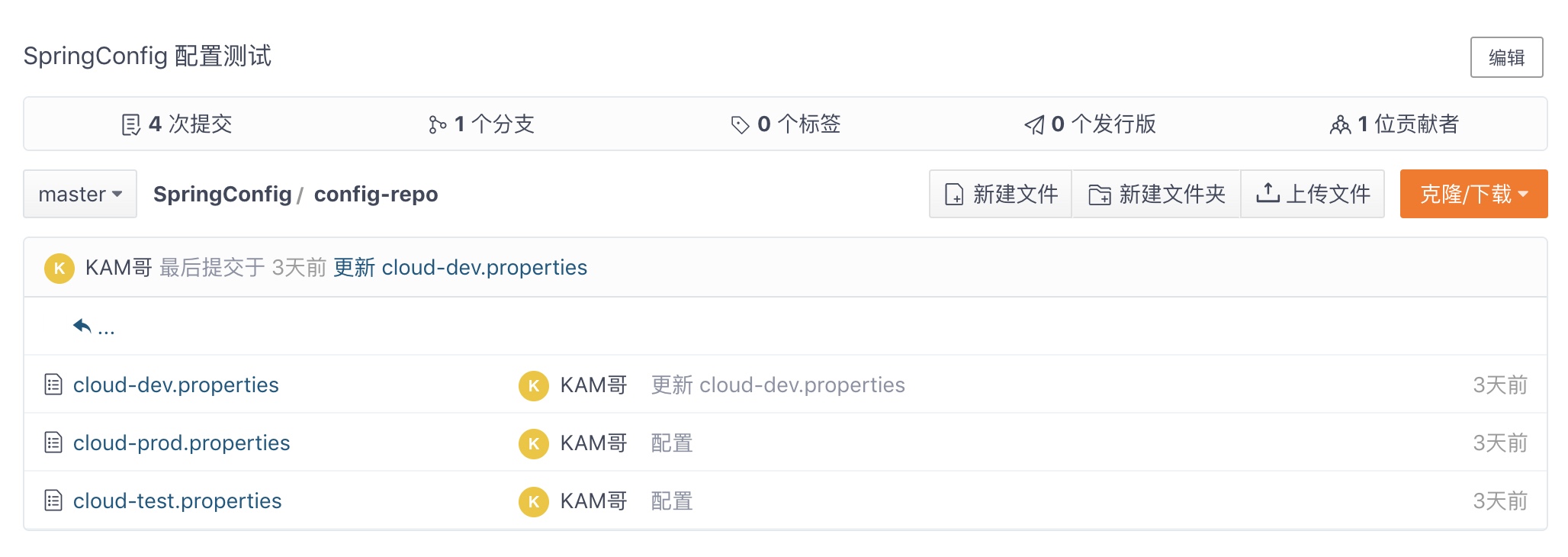The image size is (1568, 557).
Task: Click the releases icon beside 0 个发行版
Action: coord(1034,124)
